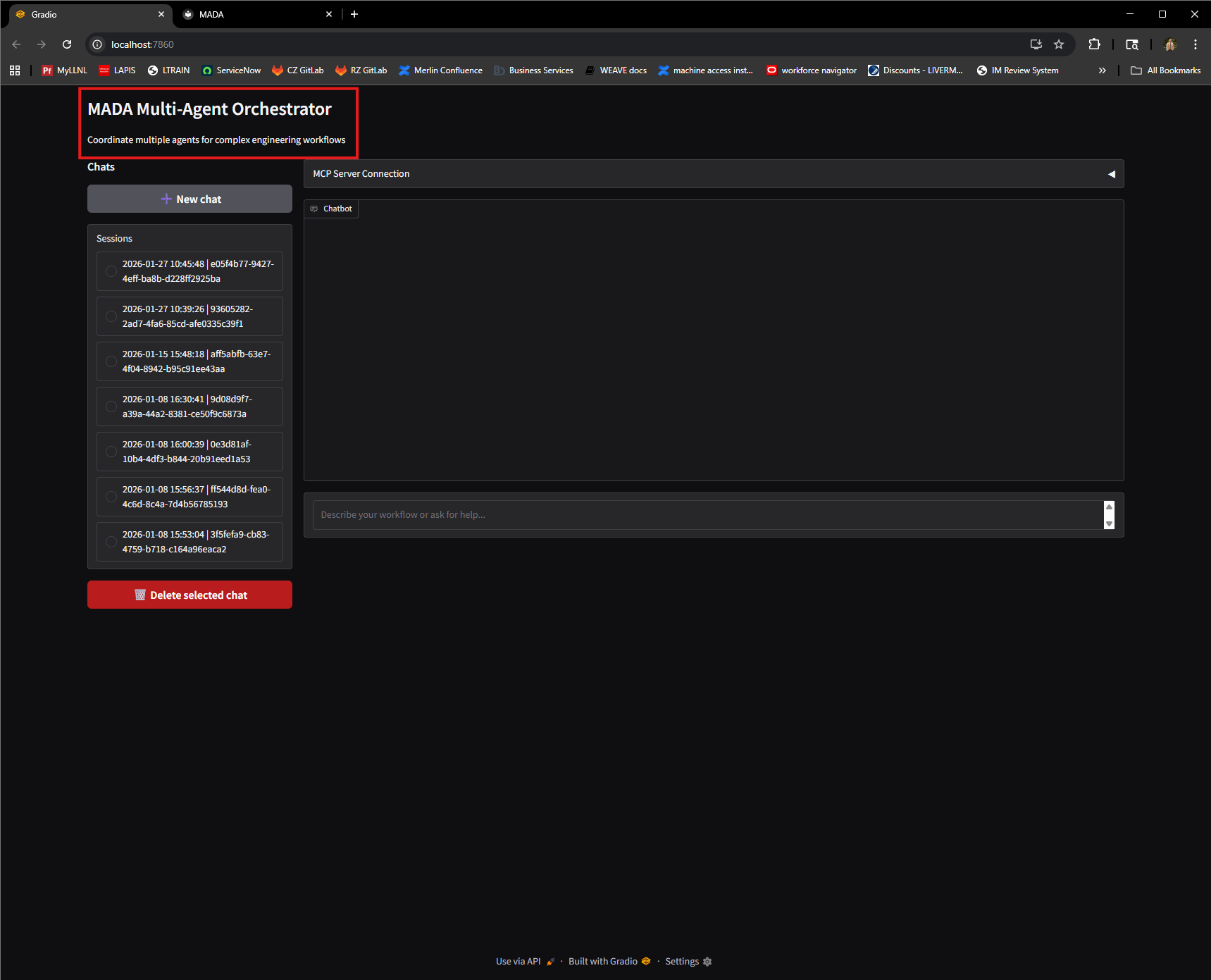
Task: Select session 3f5fefa9-cb83 radio button
Action: (111, 542)
